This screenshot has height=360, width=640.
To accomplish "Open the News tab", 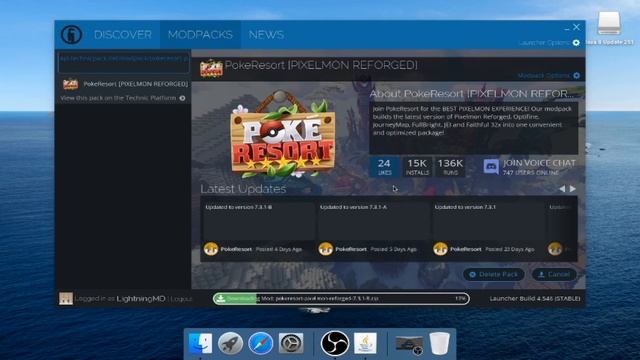I will click(266, 35).
